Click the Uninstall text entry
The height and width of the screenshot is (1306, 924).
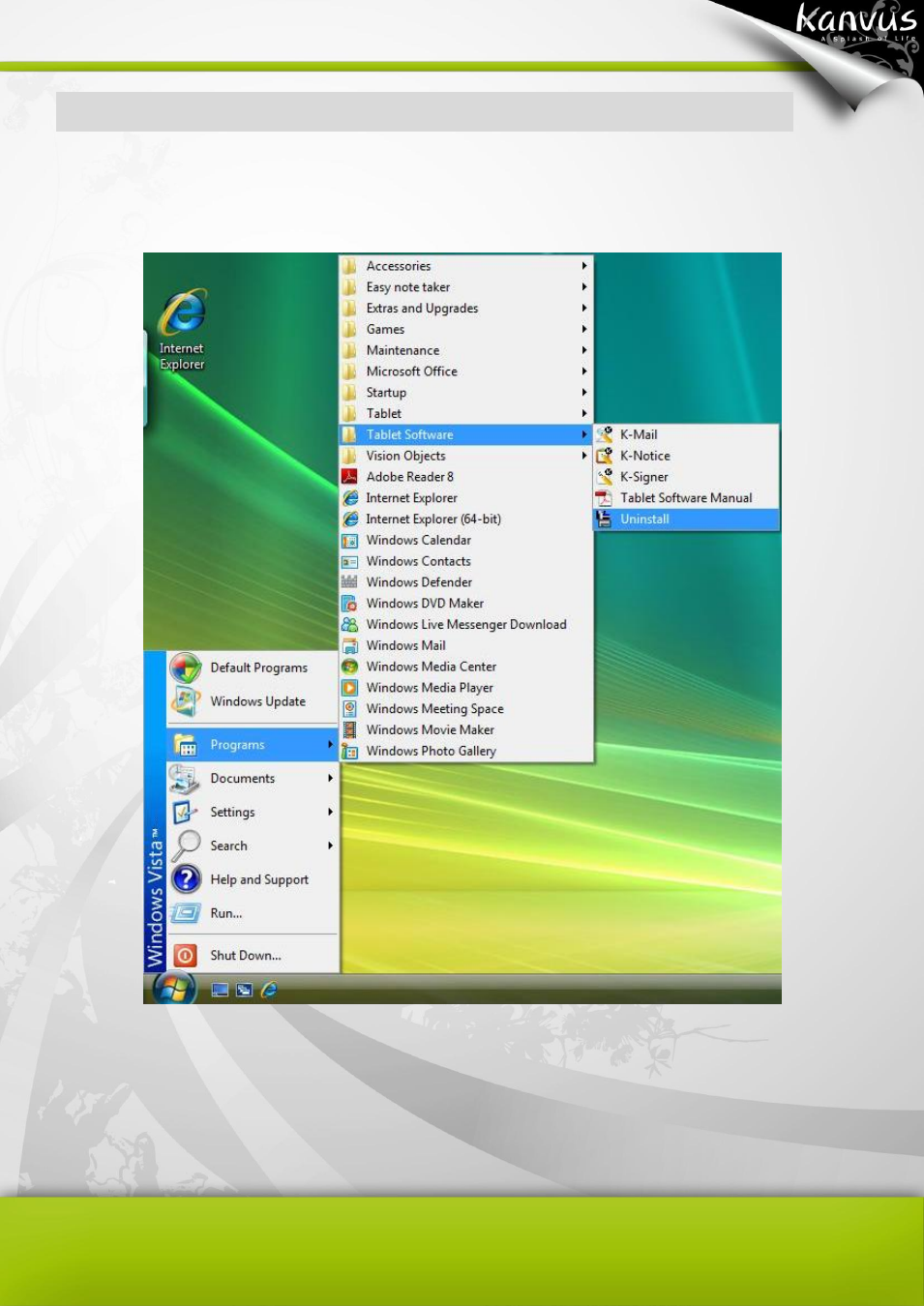coord(644,519)
